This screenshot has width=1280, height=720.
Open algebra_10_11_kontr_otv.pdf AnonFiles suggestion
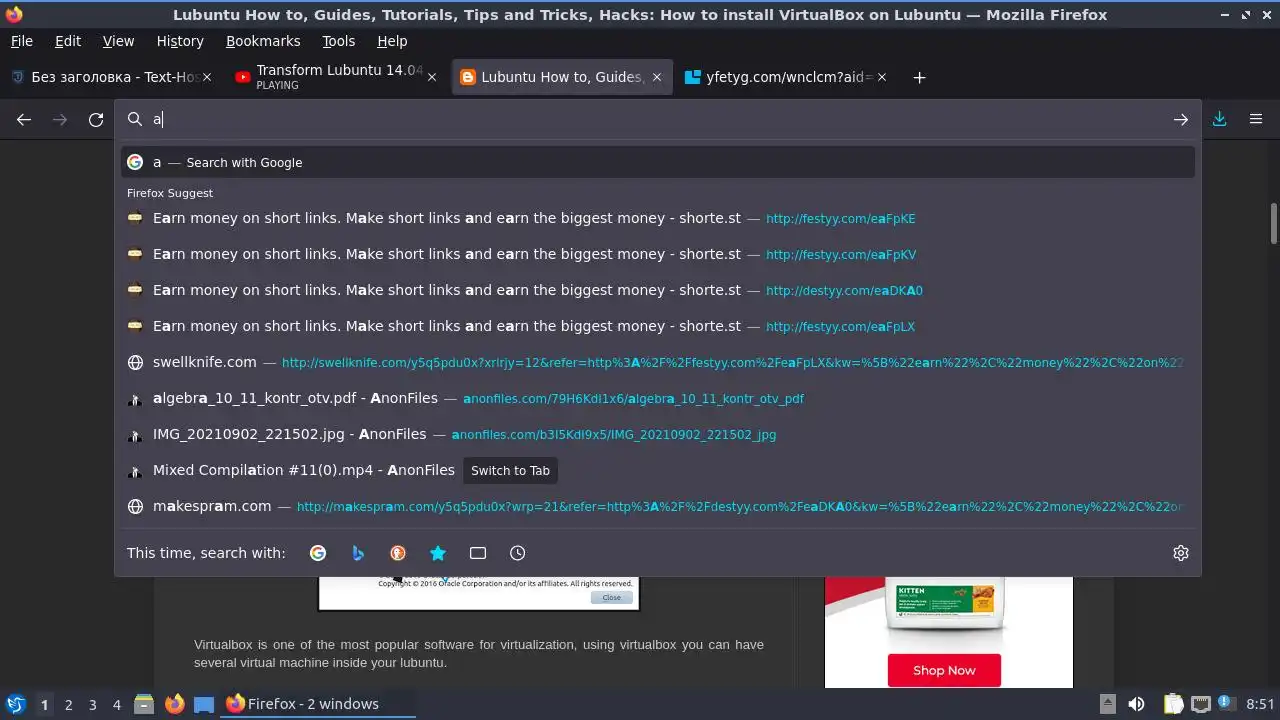point(658,398)
